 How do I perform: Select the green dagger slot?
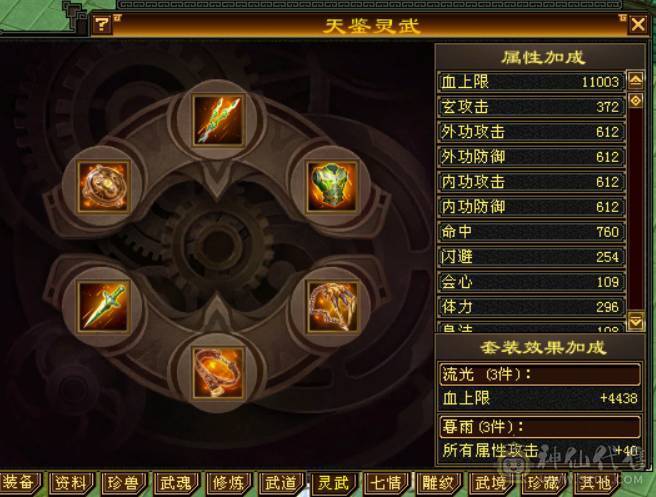pos(103,305)
